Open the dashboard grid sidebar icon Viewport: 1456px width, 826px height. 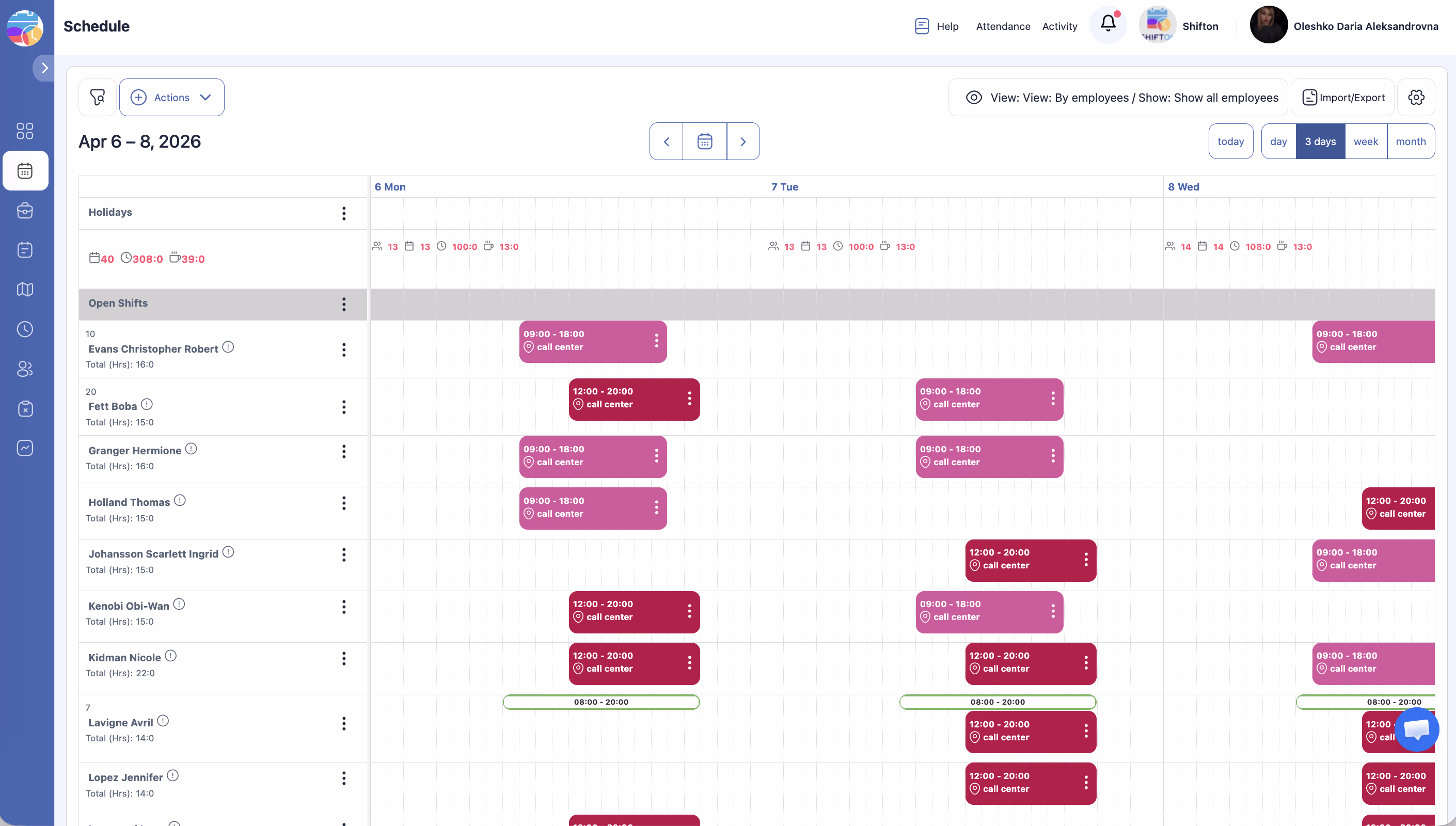click(x=25, y=131)
